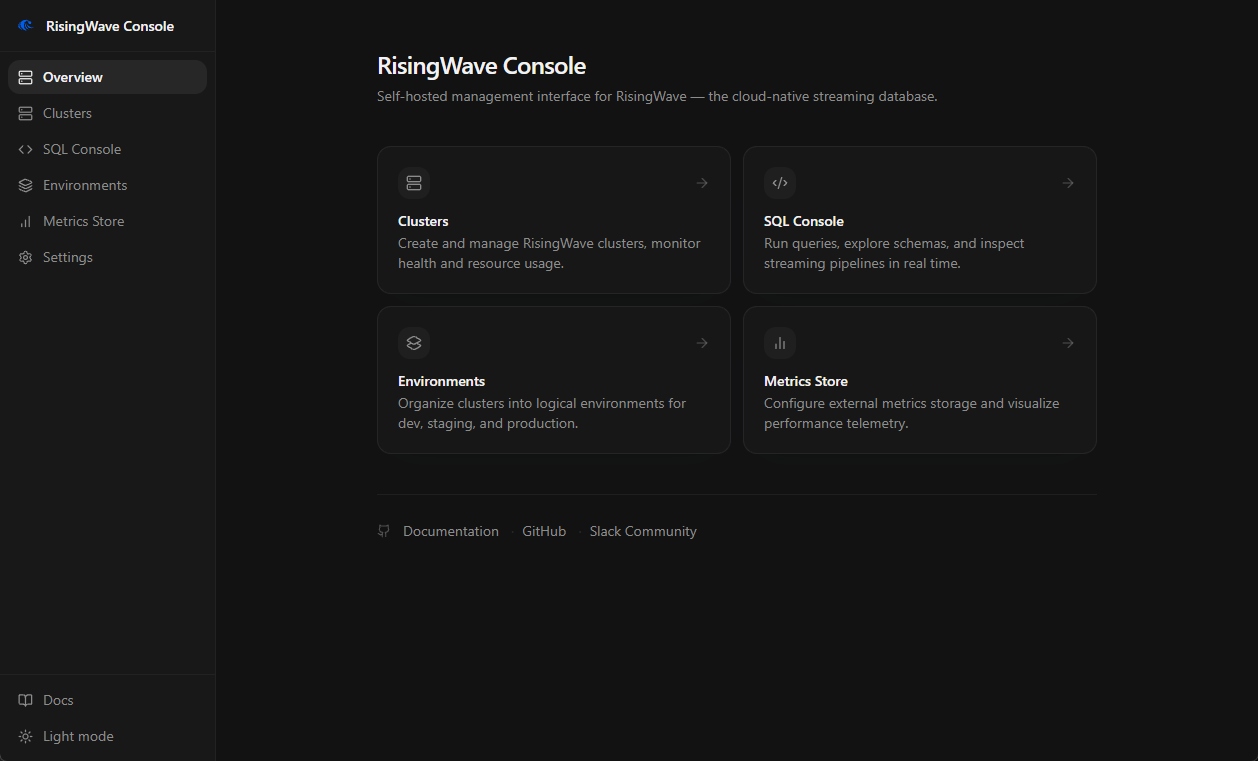The height and width of the screenshot is (761, 1258).
Task: Click the 'RisingWave Console' page heading
Action: tap(481, 66)
